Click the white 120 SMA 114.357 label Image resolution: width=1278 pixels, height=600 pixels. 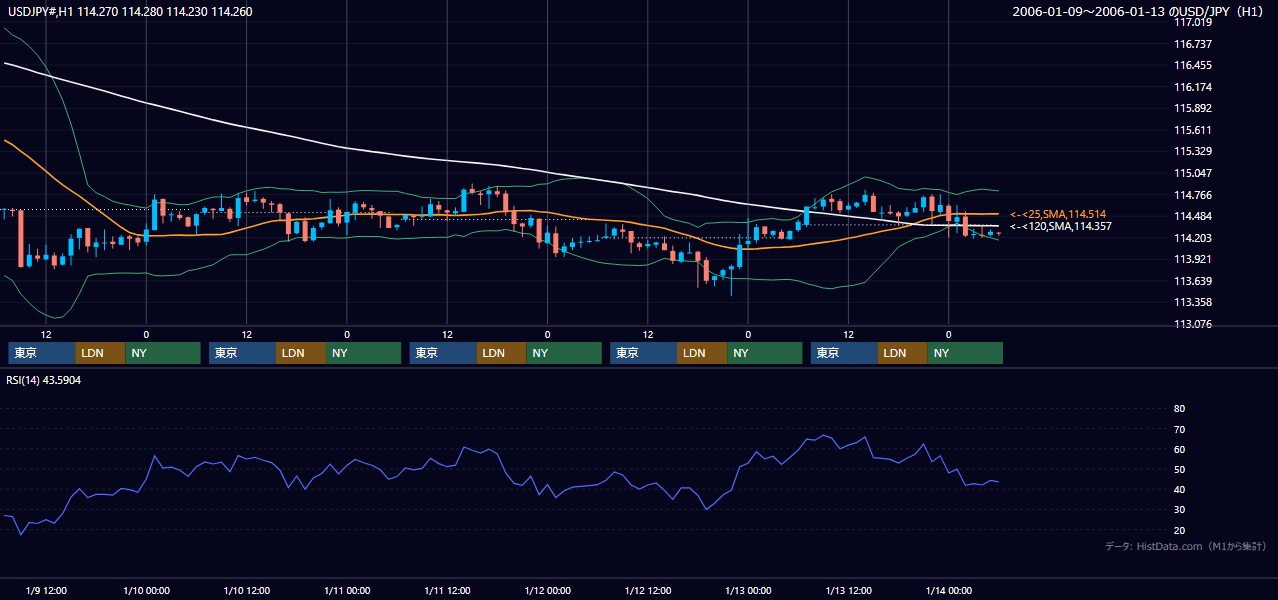point(1061,227)
